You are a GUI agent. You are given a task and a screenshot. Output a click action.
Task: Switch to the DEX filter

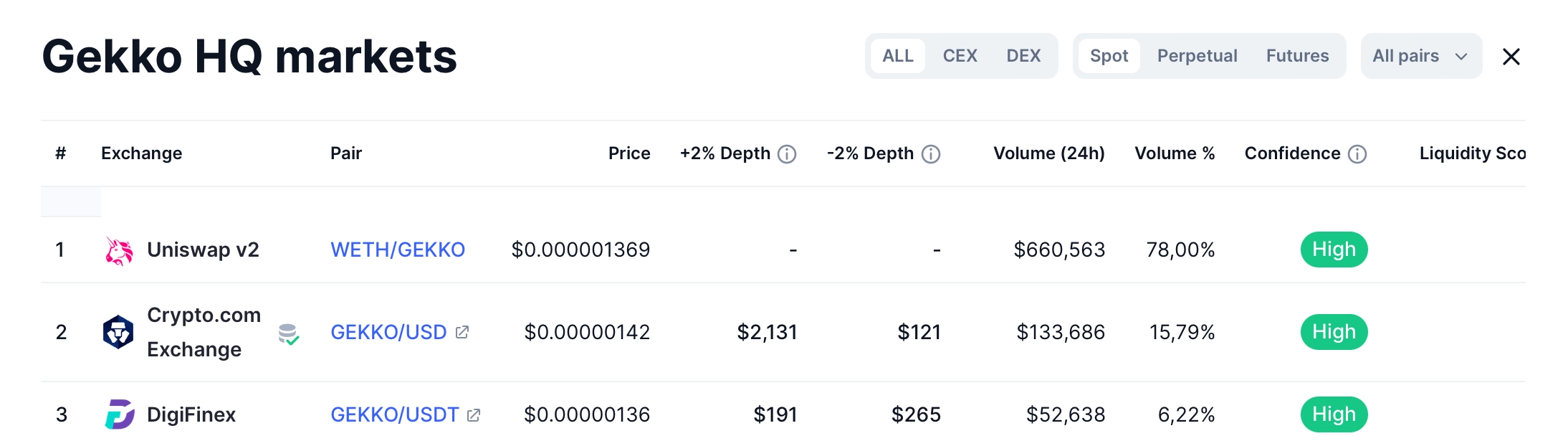click(x=1023, y=56)
